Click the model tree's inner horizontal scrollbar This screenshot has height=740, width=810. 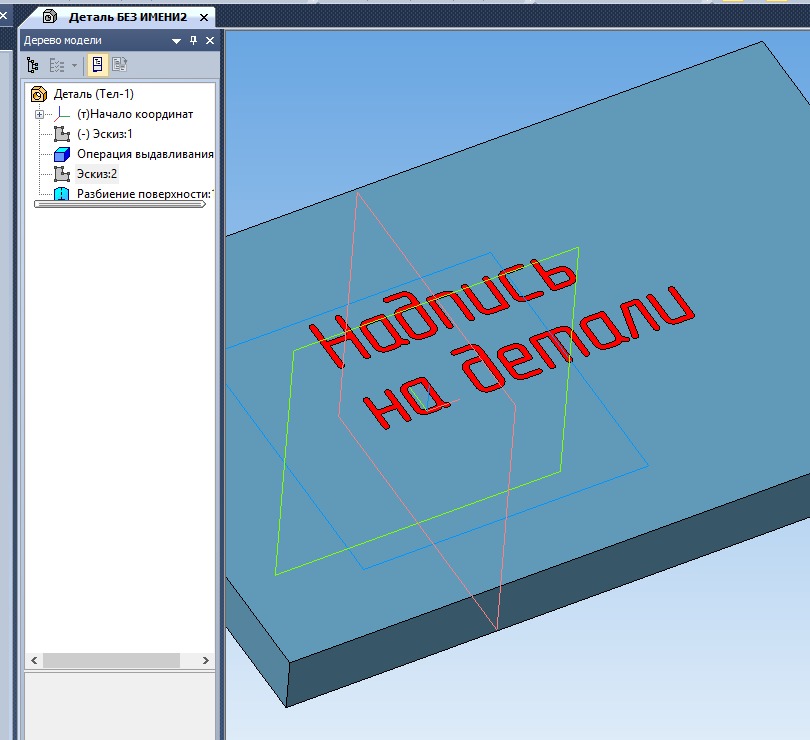(120, 204)
